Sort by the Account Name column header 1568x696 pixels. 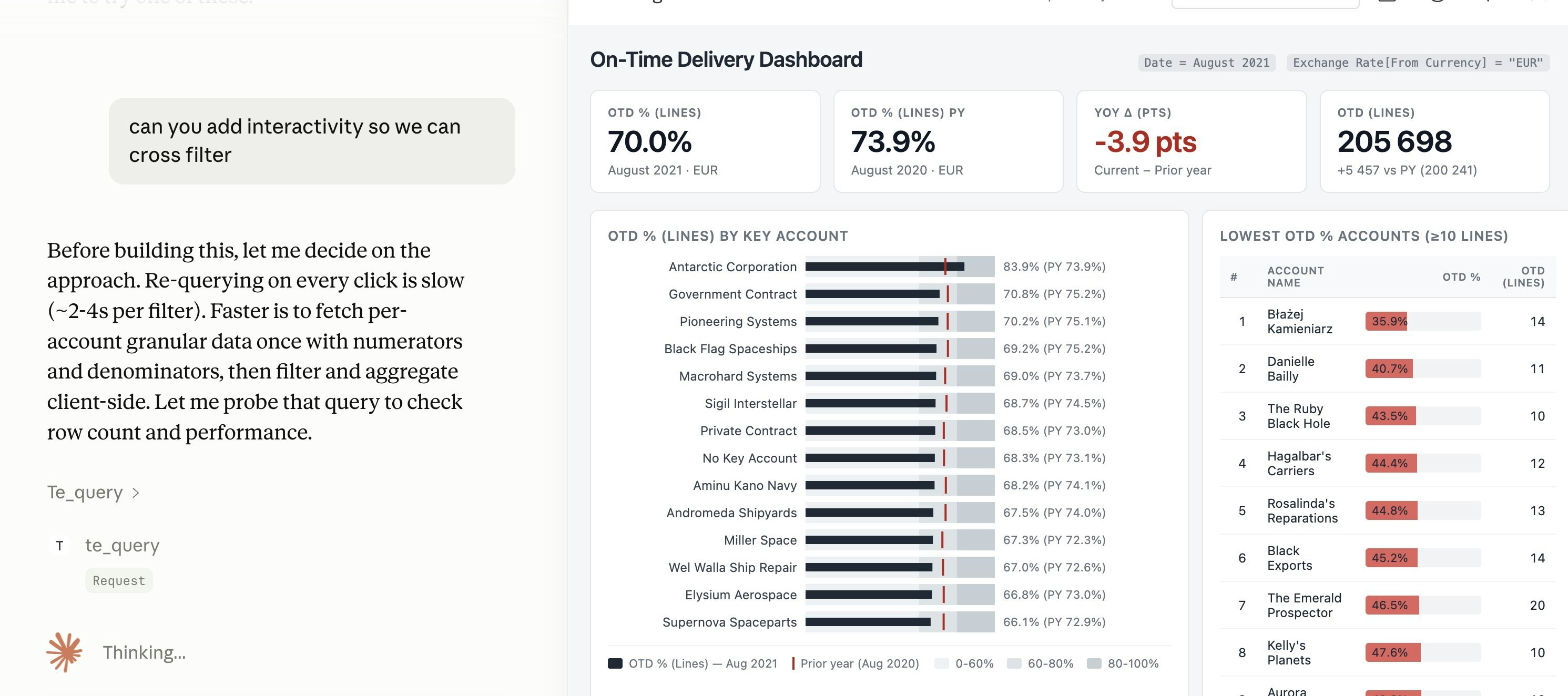click(1295, 277)
